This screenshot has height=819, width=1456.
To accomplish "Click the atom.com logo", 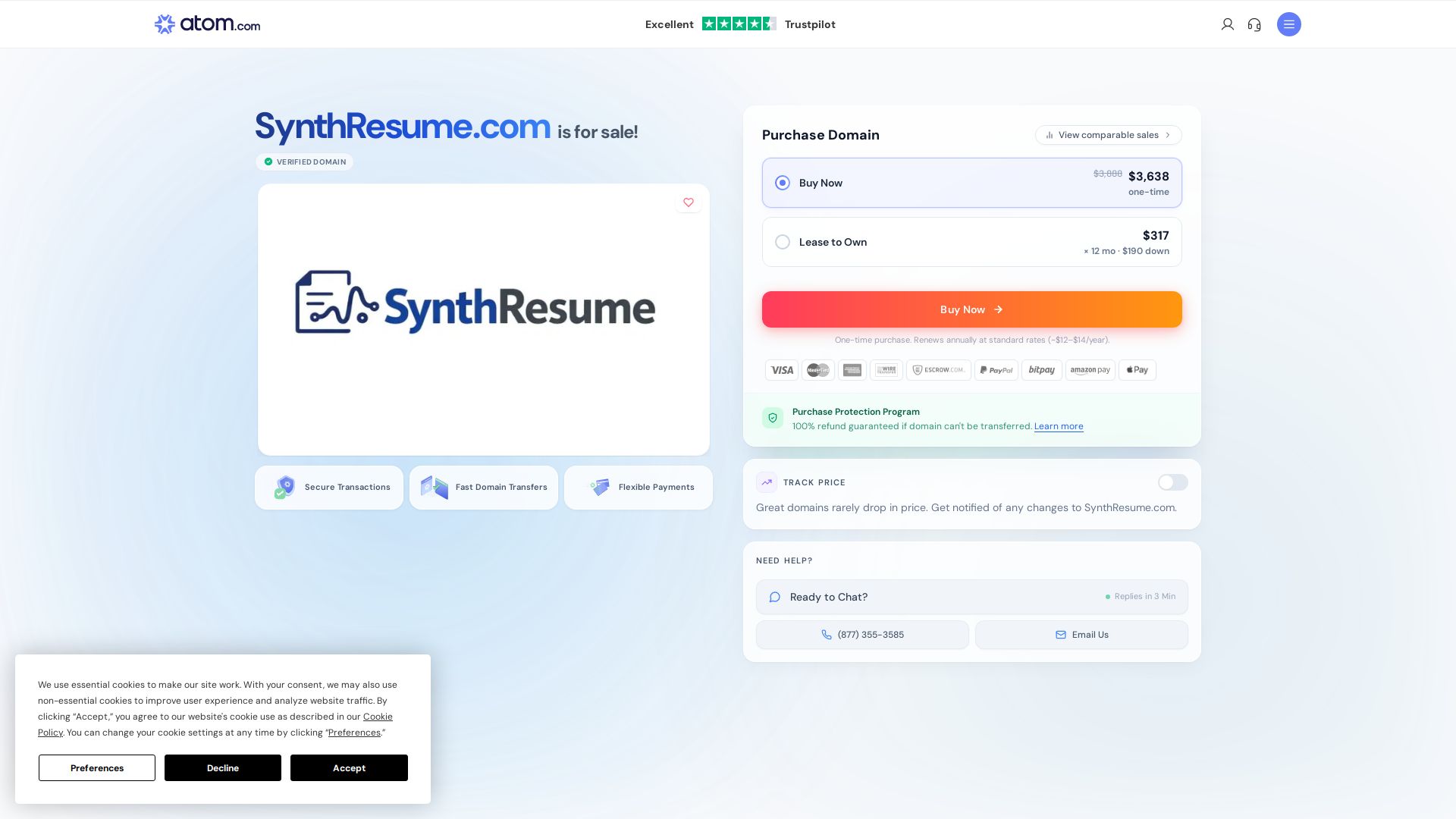I will pos(207,24).
